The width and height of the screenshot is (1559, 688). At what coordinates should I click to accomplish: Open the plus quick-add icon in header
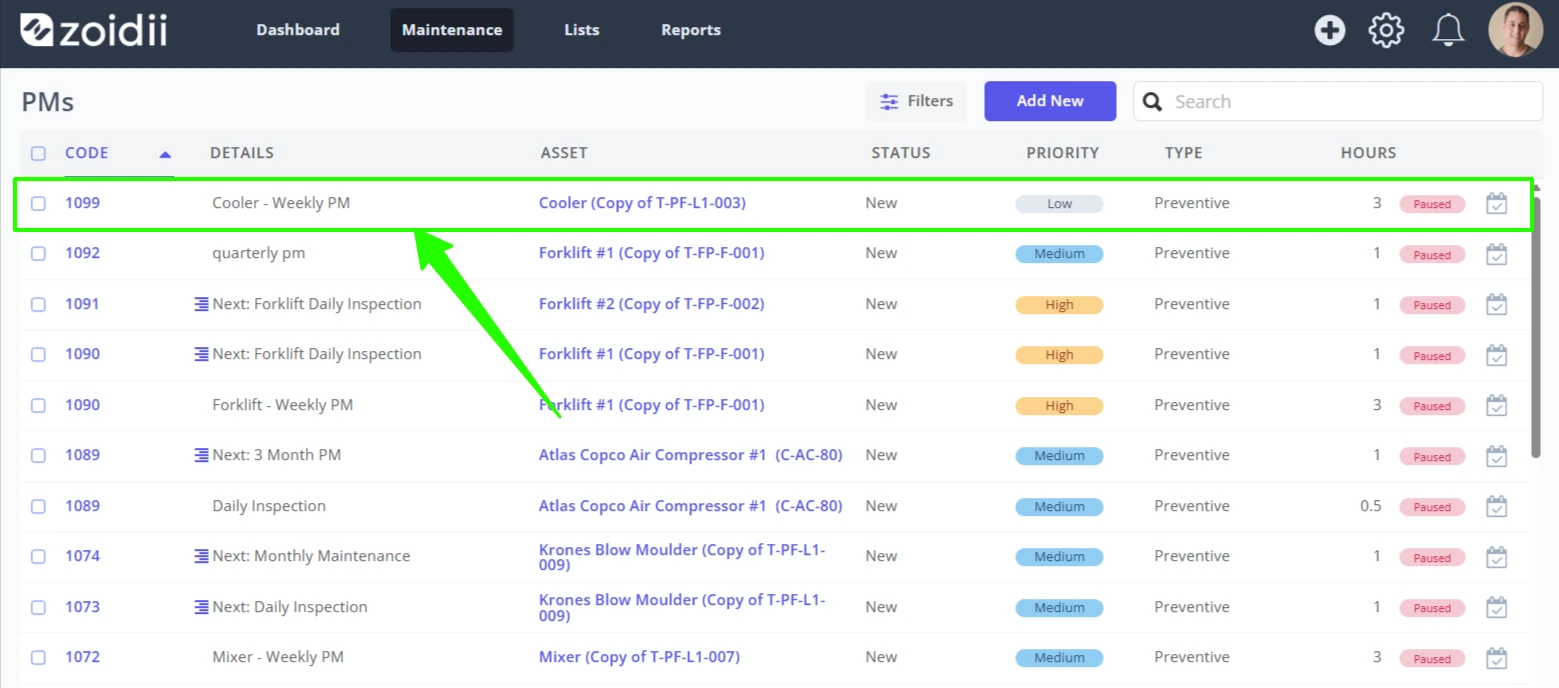point(1329,30)
